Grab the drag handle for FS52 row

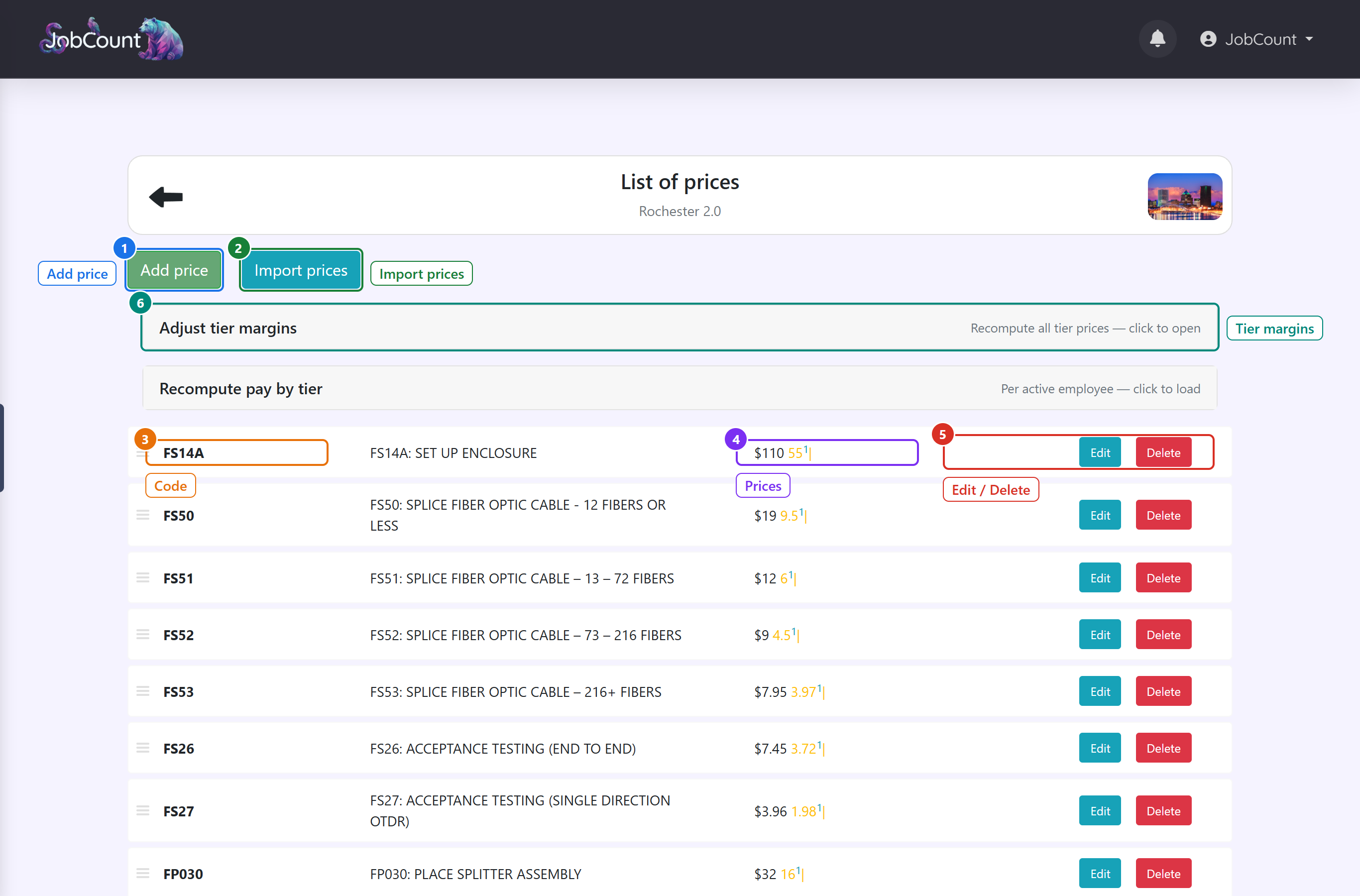[143, 634]
